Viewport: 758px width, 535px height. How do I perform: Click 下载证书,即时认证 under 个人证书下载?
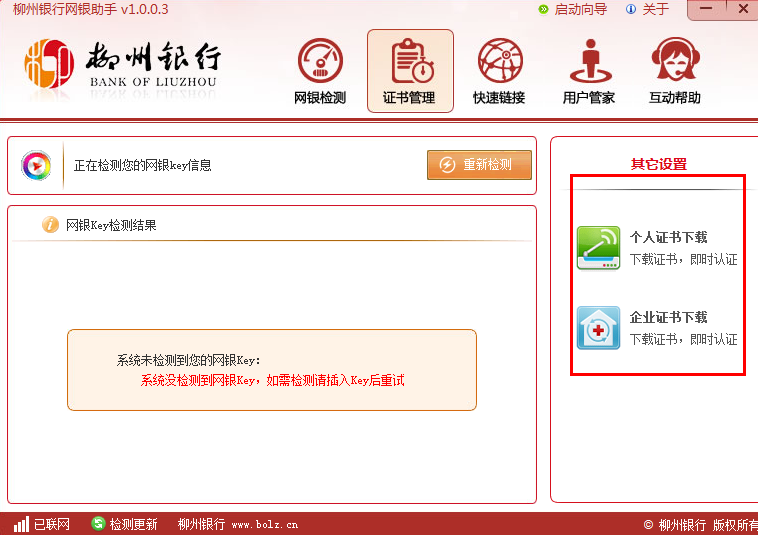point(684,260)
